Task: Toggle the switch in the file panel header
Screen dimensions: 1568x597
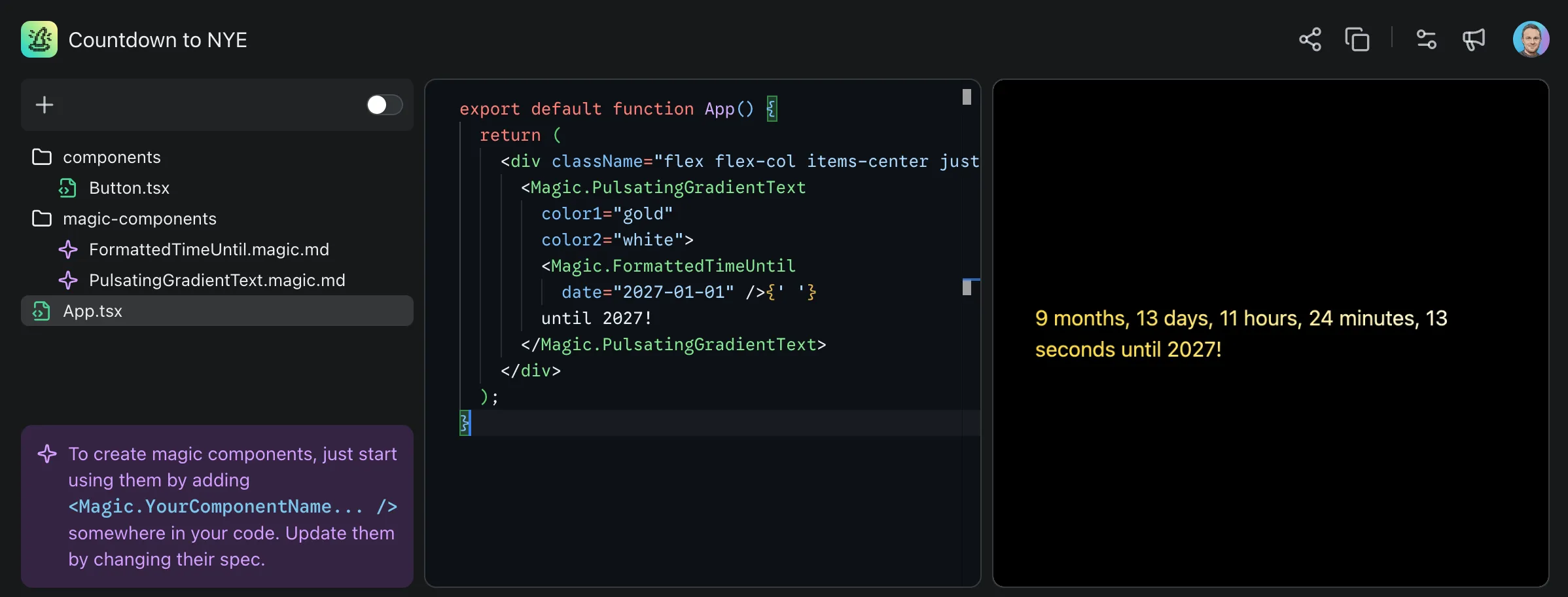Action: coord(384,105)
